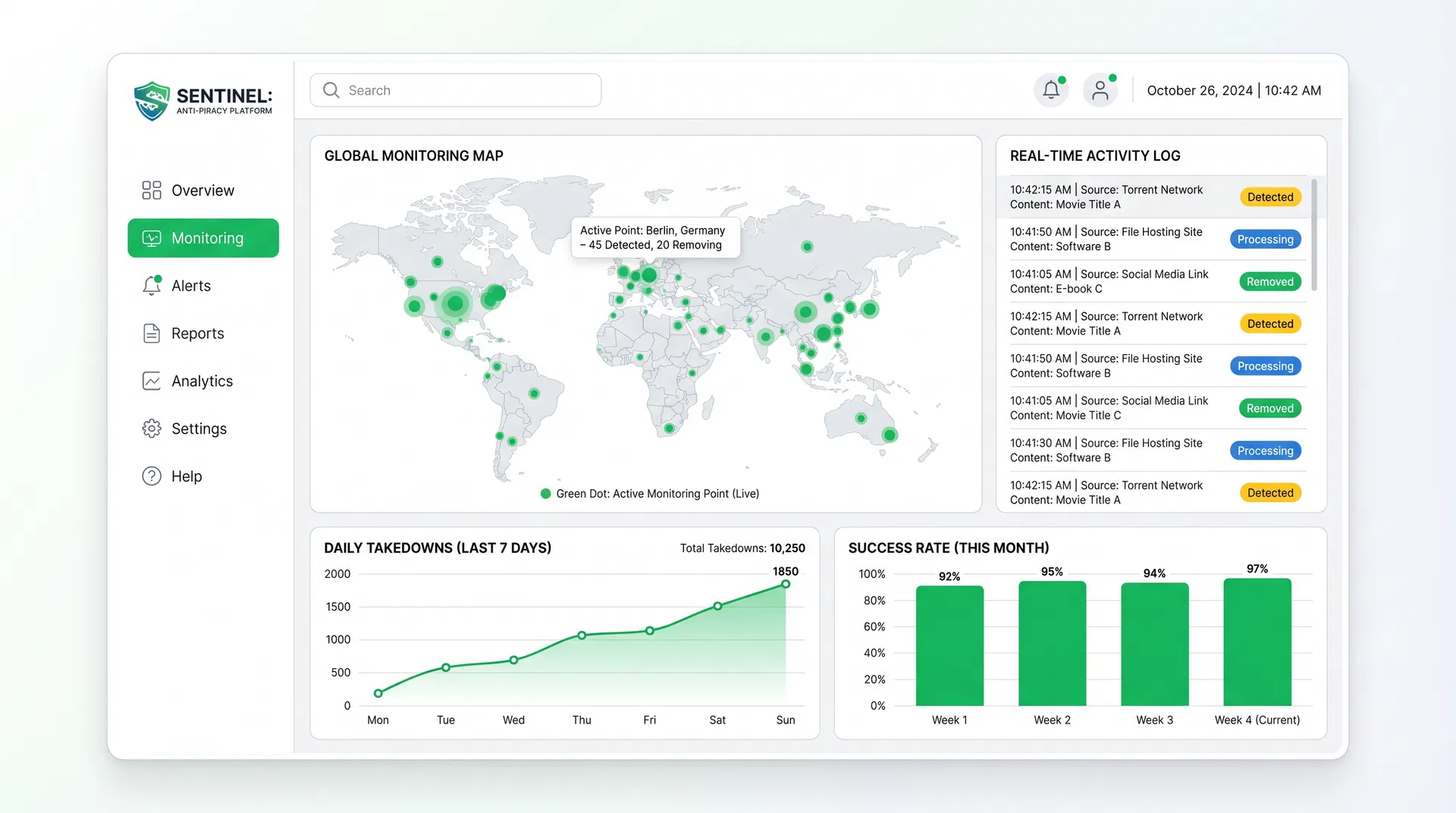Image resolution: width=1456 pixels, height=813 pixels.
Task: Click the magnifier icon in search bar
Action: pos(331,90)
